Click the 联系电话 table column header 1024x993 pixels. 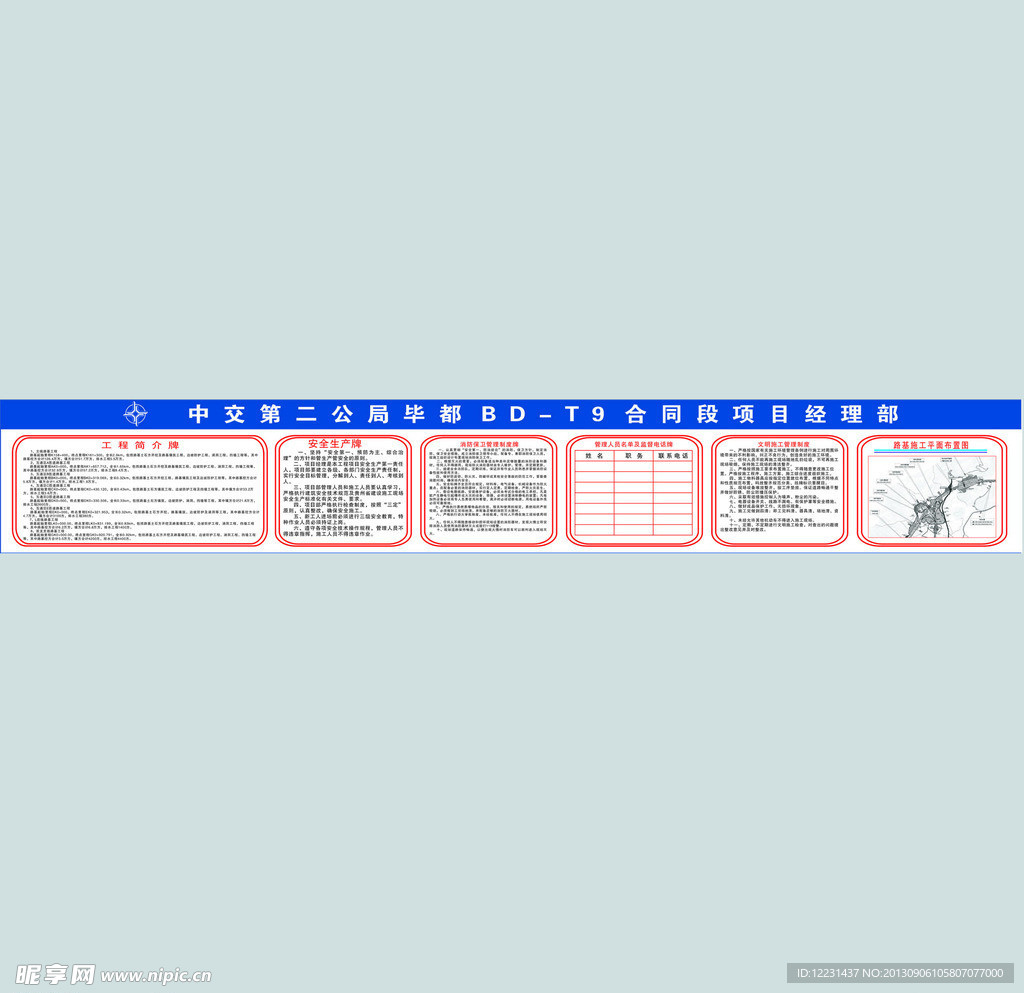(x=673, y=456)
